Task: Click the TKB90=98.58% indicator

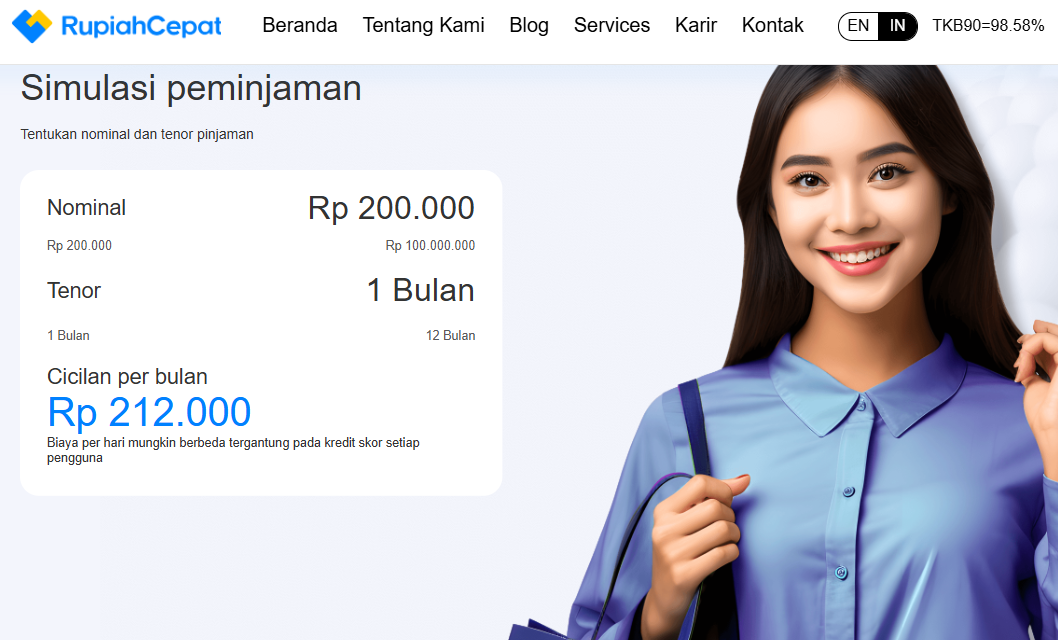Action: tap(988, 26)
